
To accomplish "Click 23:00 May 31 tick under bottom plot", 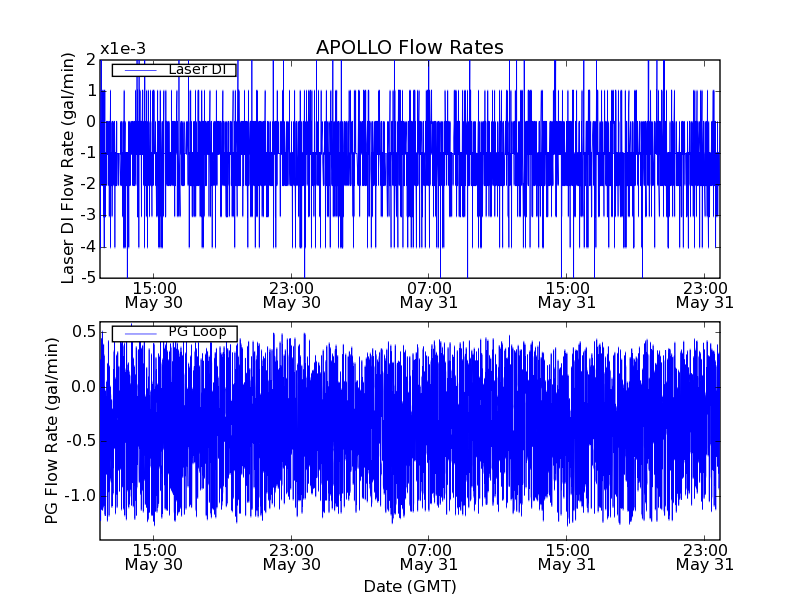I will coord(703,556).
